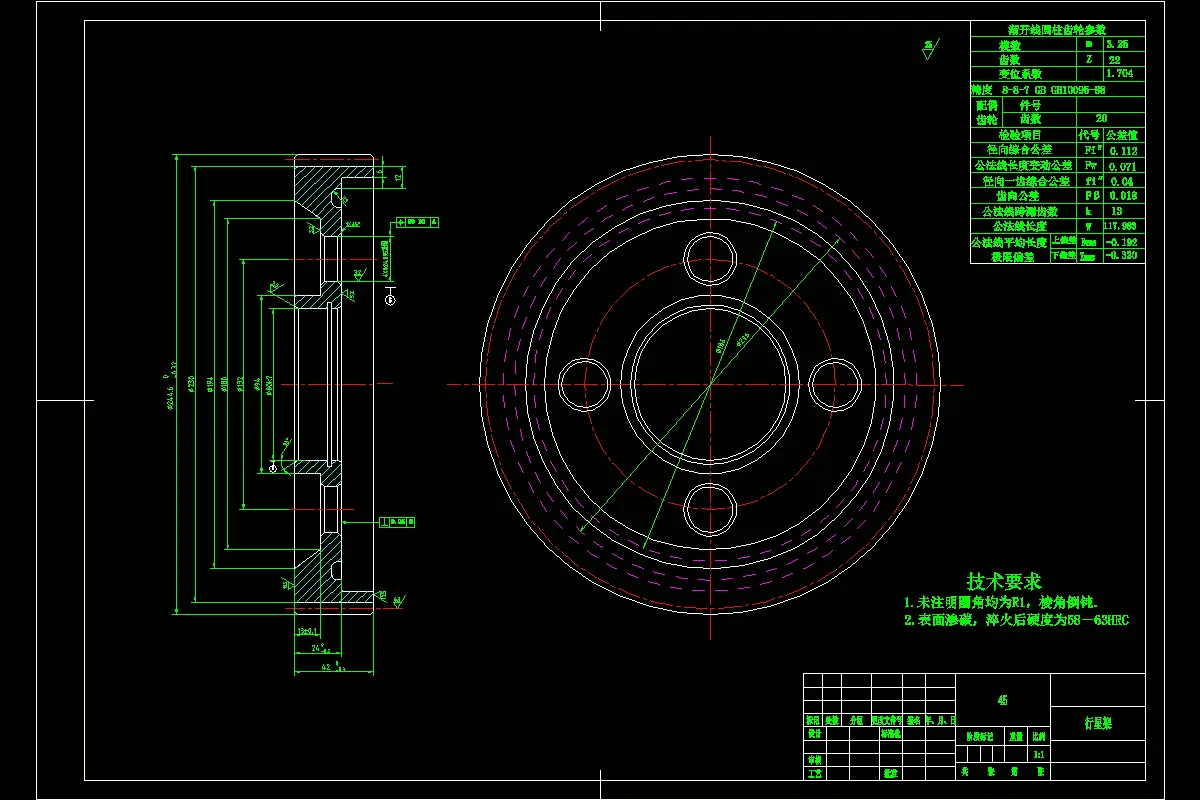Click the 工艺 cell in the title block

(x=814, y=773)
